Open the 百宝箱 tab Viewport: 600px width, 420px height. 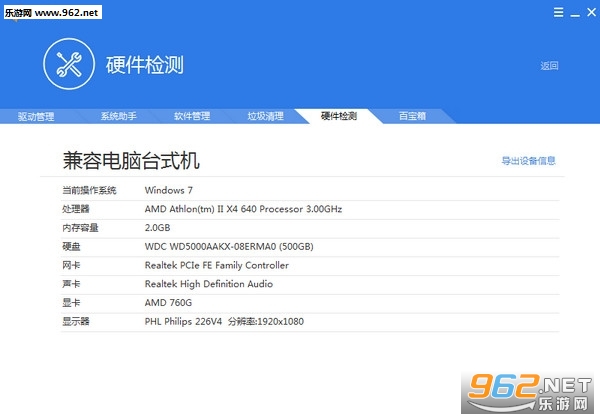pyautogui.click(x=412, y=116)
